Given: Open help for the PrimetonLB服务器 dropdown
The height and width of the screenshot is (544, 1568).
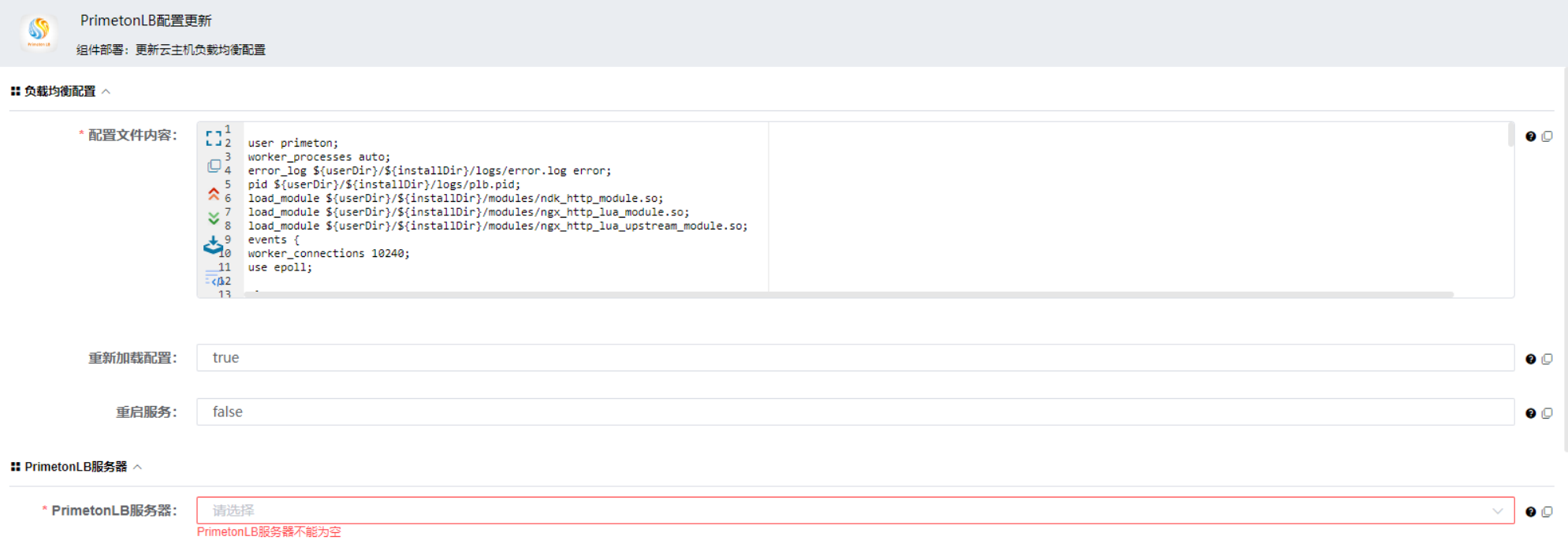Looking at the screenshot, I should (1530, 512).
